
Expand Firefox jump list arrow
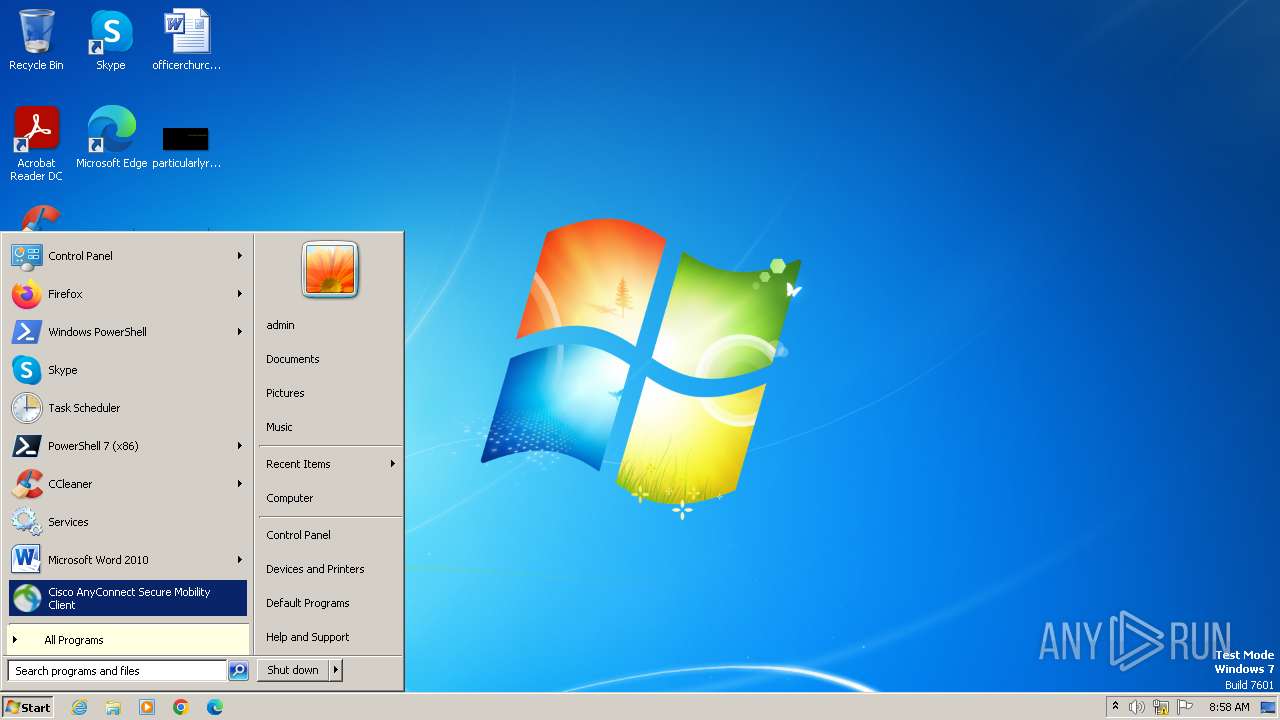(239, 294)
